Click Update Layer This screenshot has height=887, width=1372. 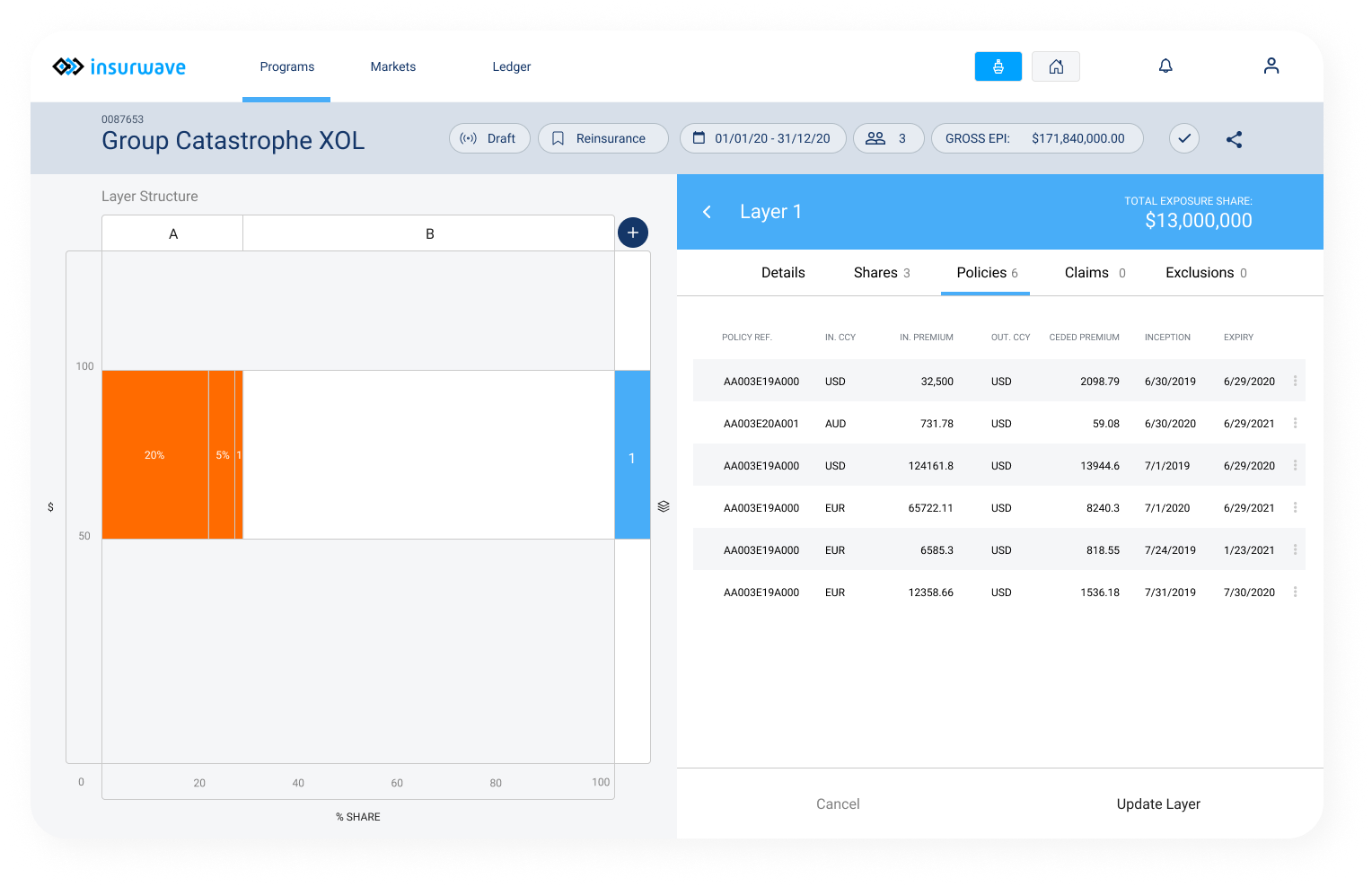[1158, 804]
